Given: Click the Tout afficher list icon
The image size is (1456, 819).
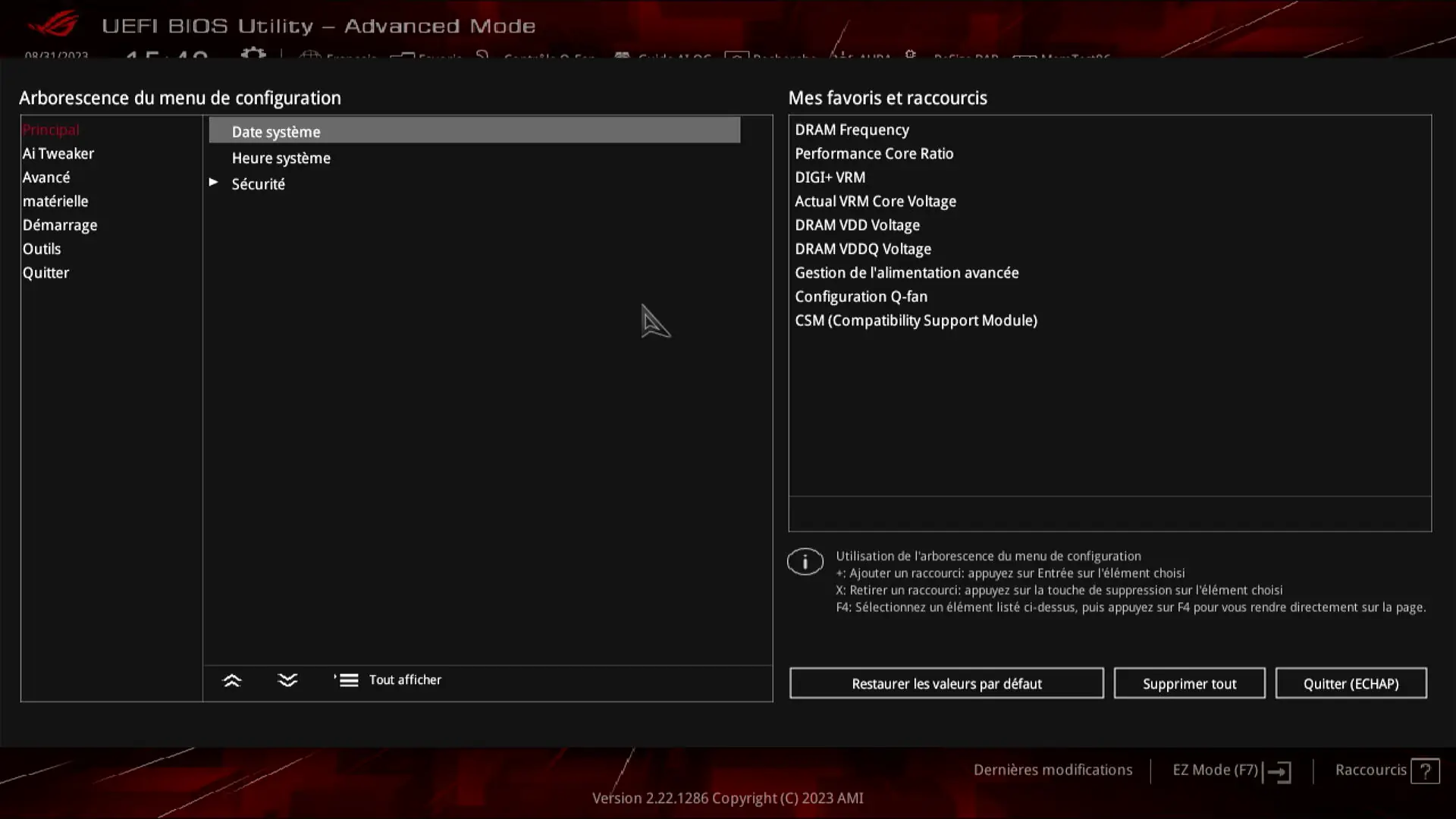Looking at the screenshot, I should [x=347, y=680].
